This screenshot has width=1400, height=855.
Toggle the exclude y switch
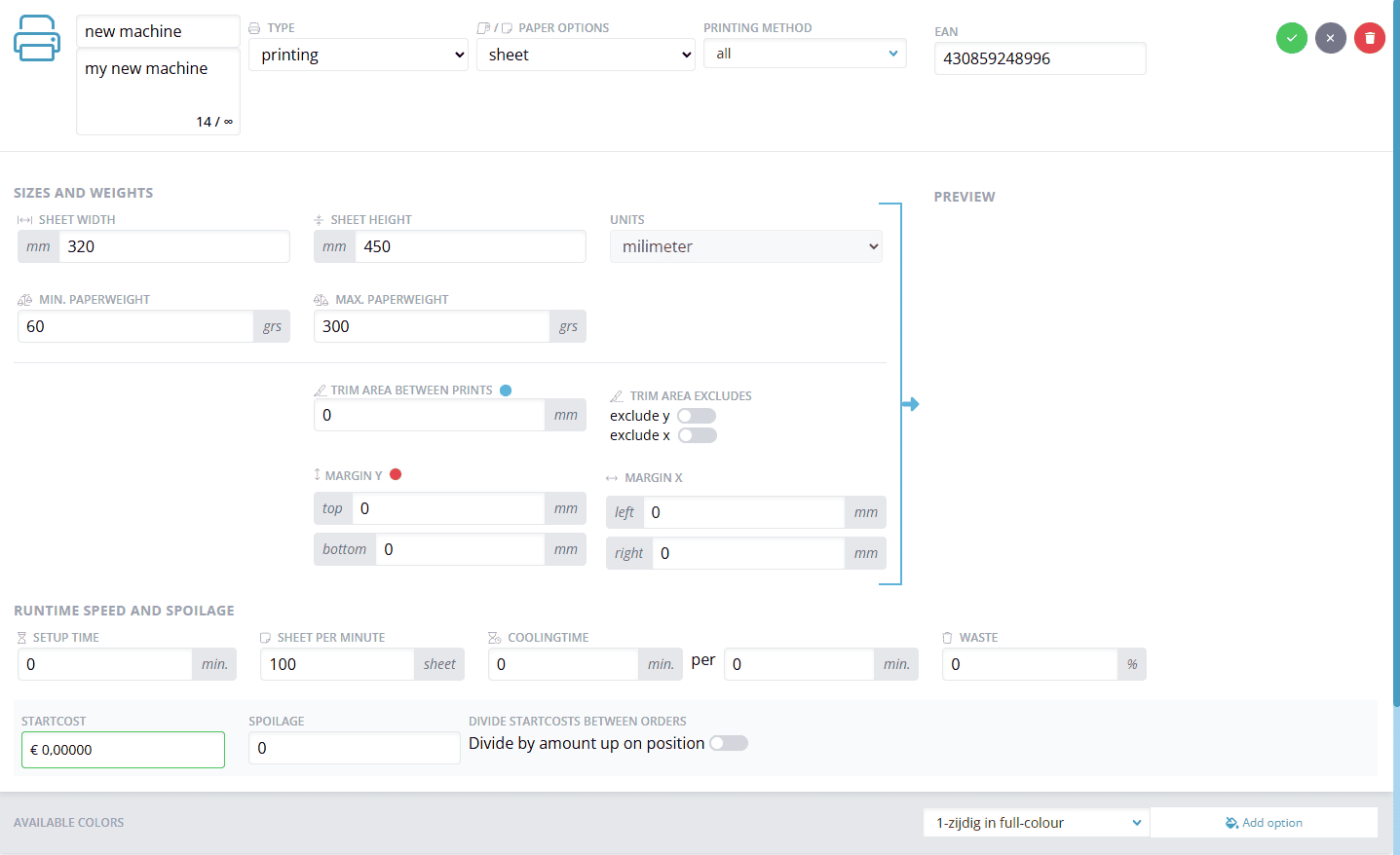tap(697, 416)
